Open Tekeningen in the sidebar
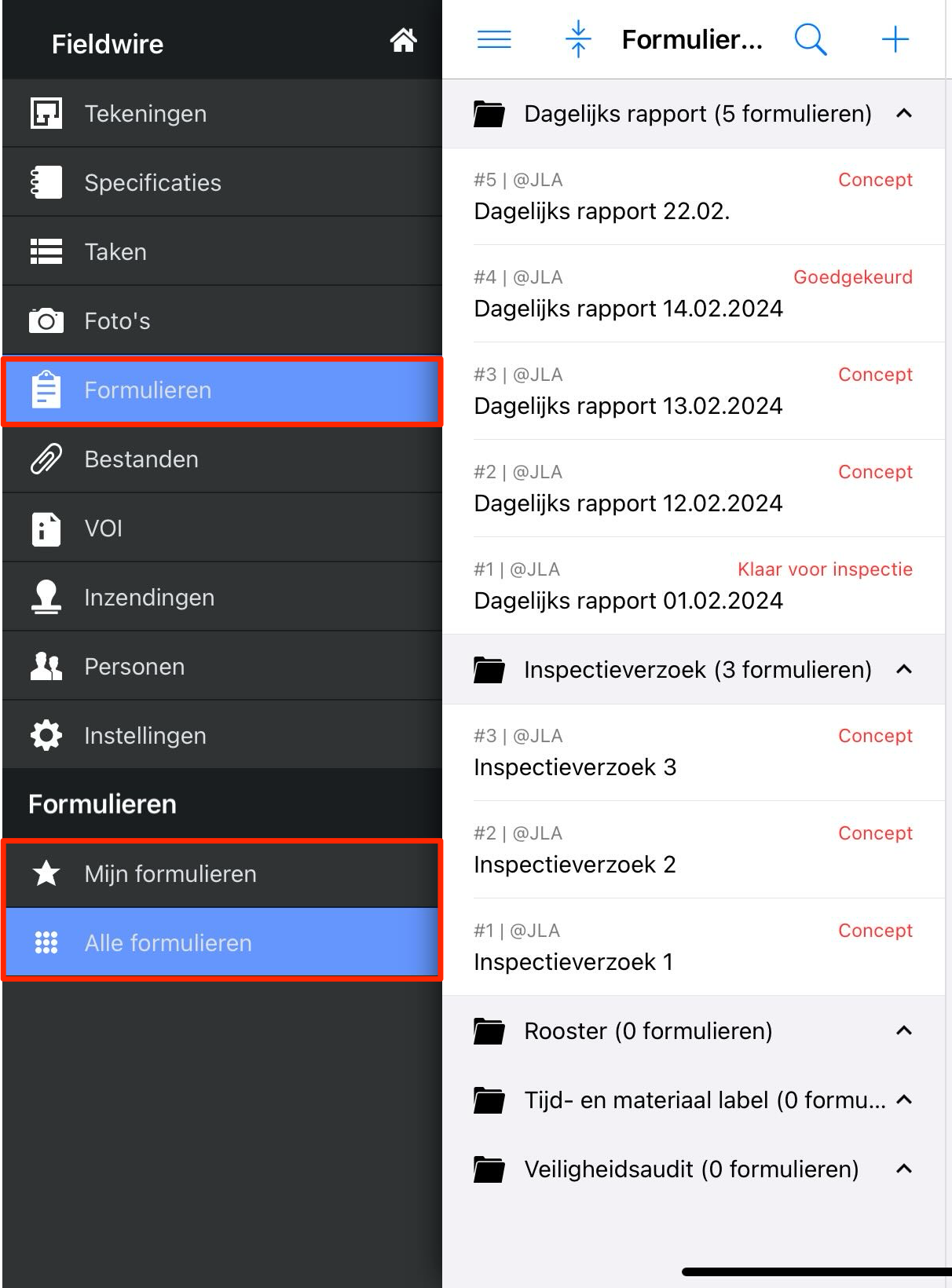Screen dimensions: 952x1288 (222, 113)
